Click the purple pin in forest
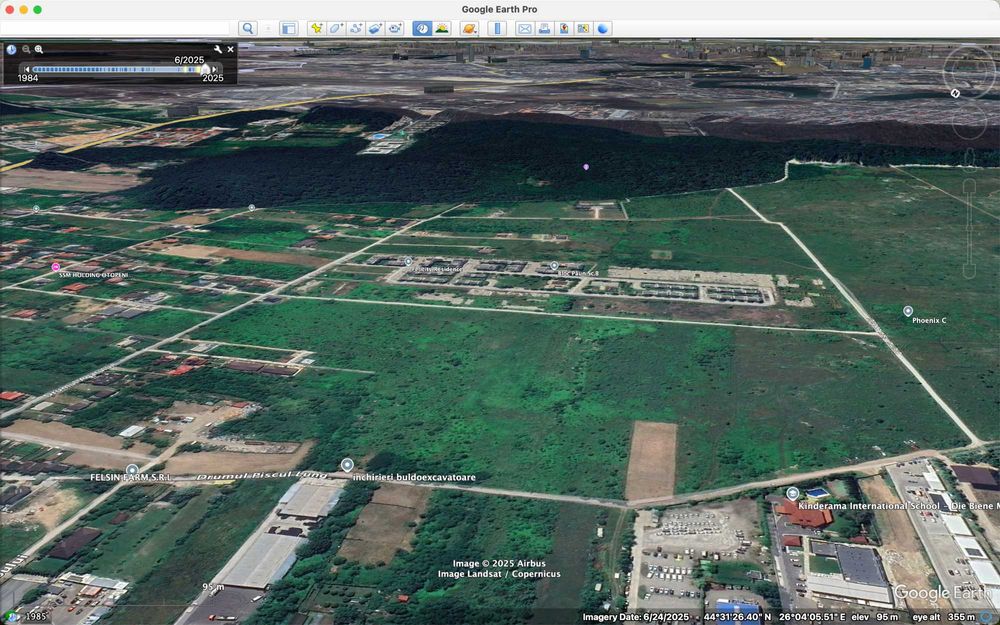The height and width of the screenshot is (625, 1000). 585,167
